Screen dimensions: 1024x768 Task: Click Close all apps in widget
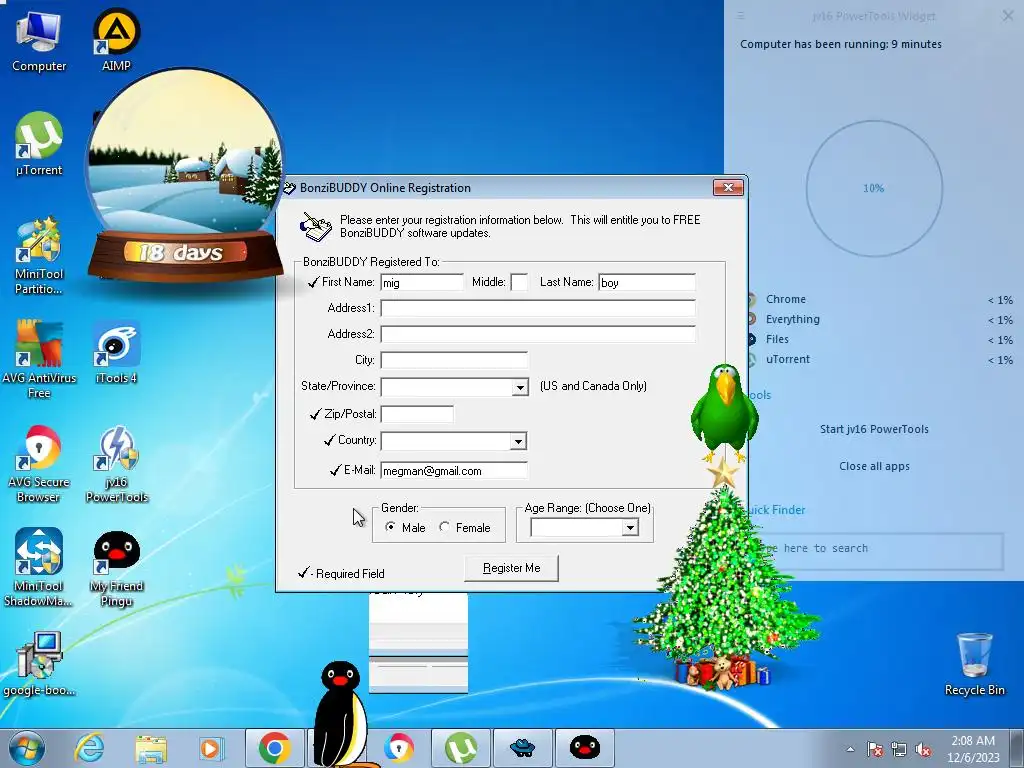click(x=874, y=466)
